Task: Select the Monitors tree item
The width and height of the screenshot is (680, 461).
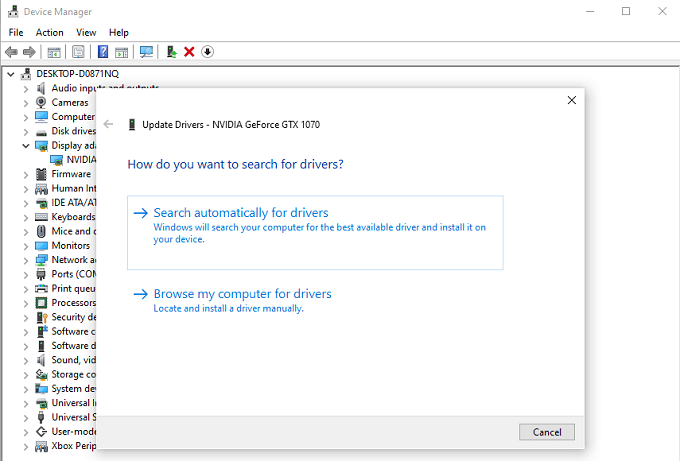Action: (x=70, y=245)
